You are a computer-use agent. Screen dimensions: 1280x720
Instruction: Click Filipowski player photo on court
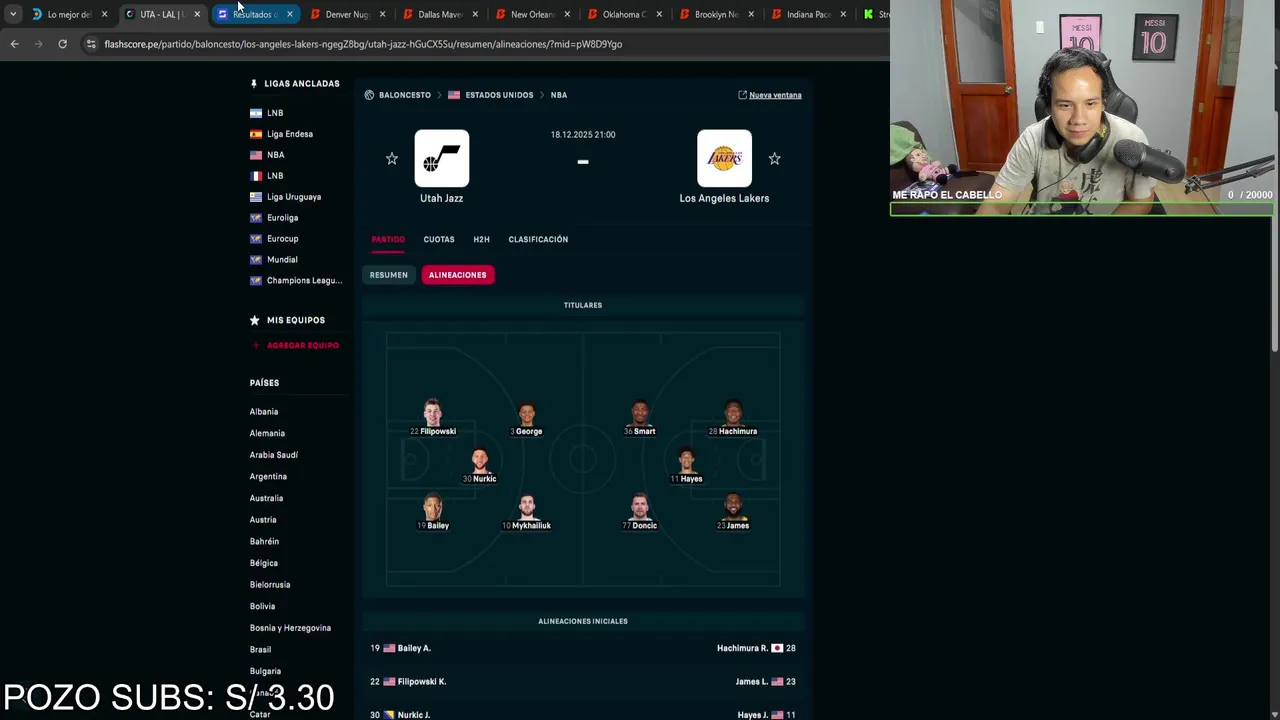432,412
